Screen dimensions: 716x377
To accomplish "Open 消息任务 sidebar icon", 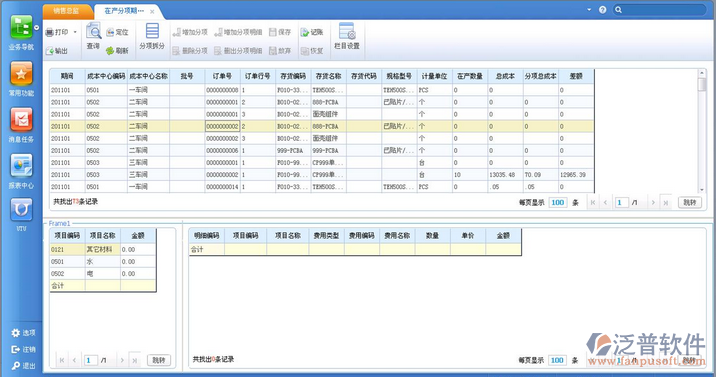I will [x=21, y=120].
